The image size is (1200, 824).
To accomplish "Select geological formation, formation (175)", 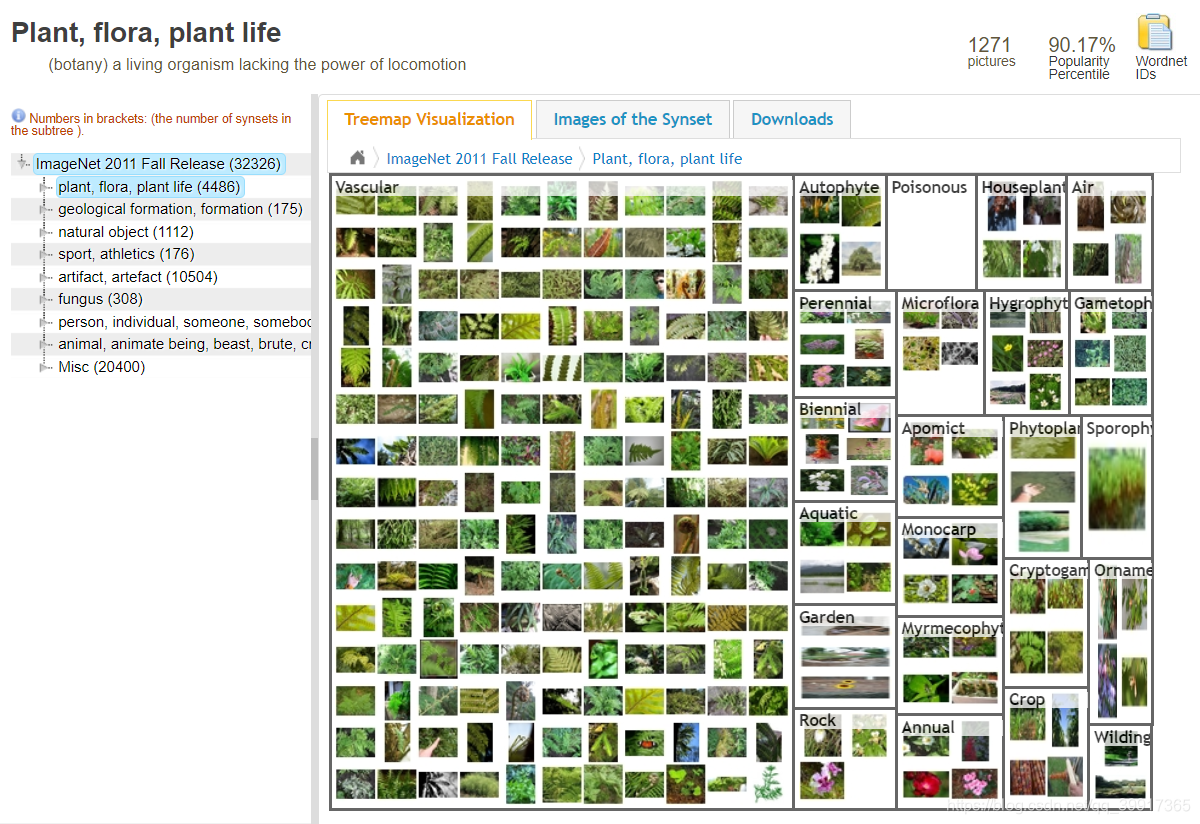I will 180,209.
